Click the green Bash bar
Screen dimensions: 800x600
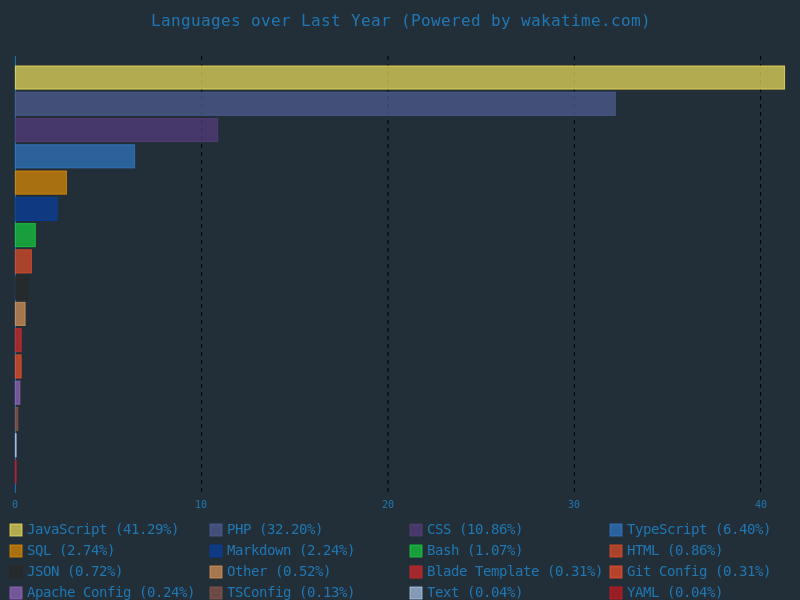click(x=25, y=235)
